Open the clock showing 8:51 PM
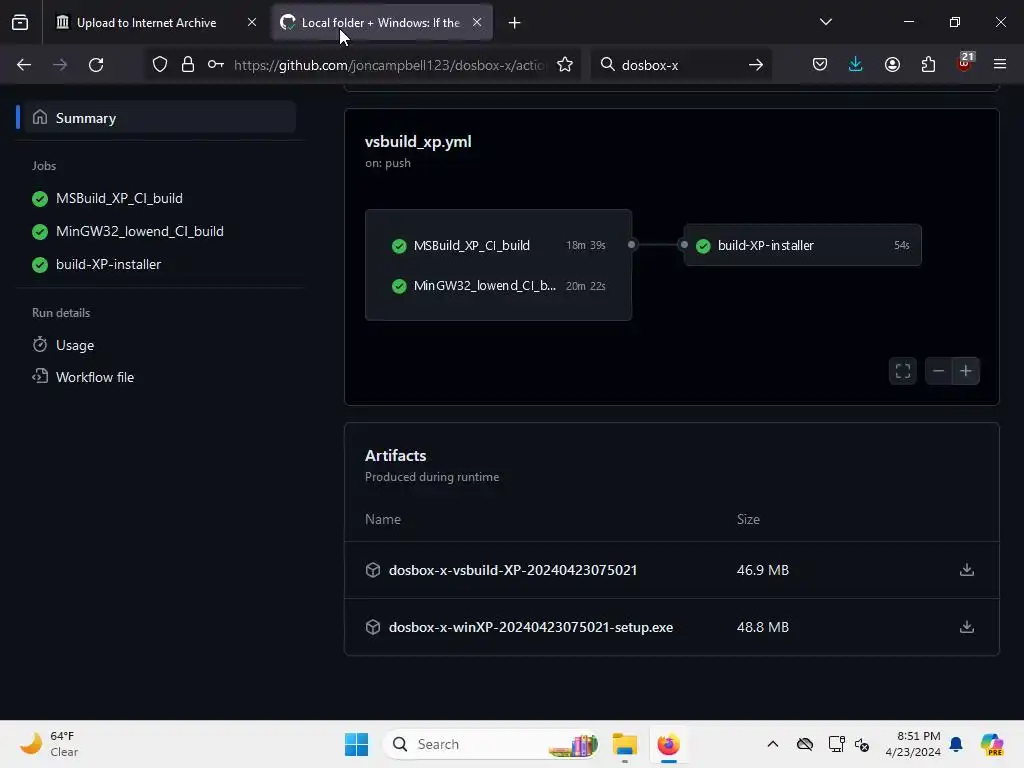 [x=913, y=744]
